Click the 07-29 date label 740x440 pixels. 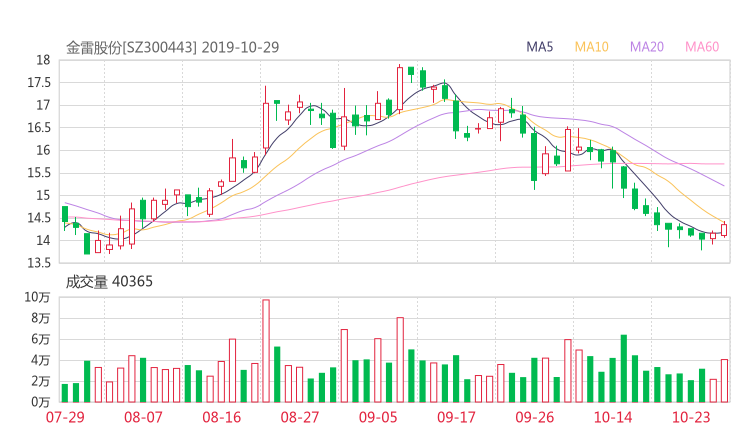(65, 417)
